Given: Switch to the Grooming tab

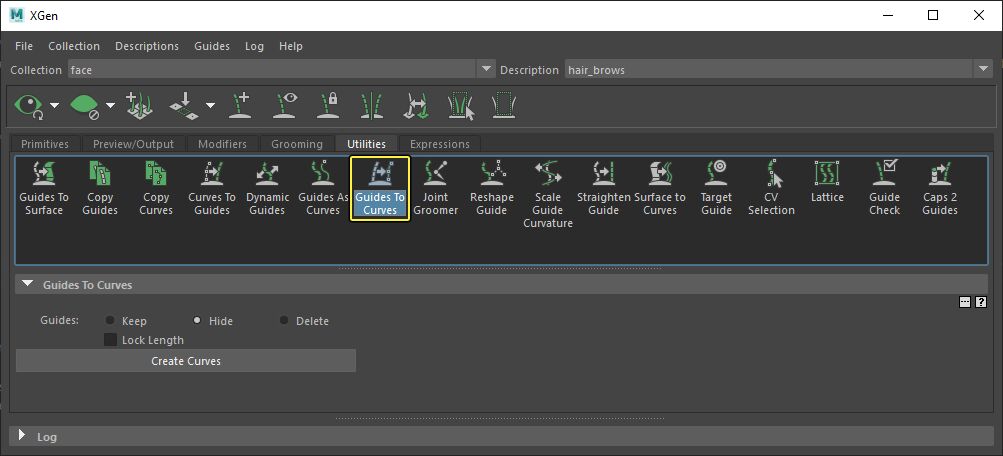Looking at the screenshot, I should (297, 144).
